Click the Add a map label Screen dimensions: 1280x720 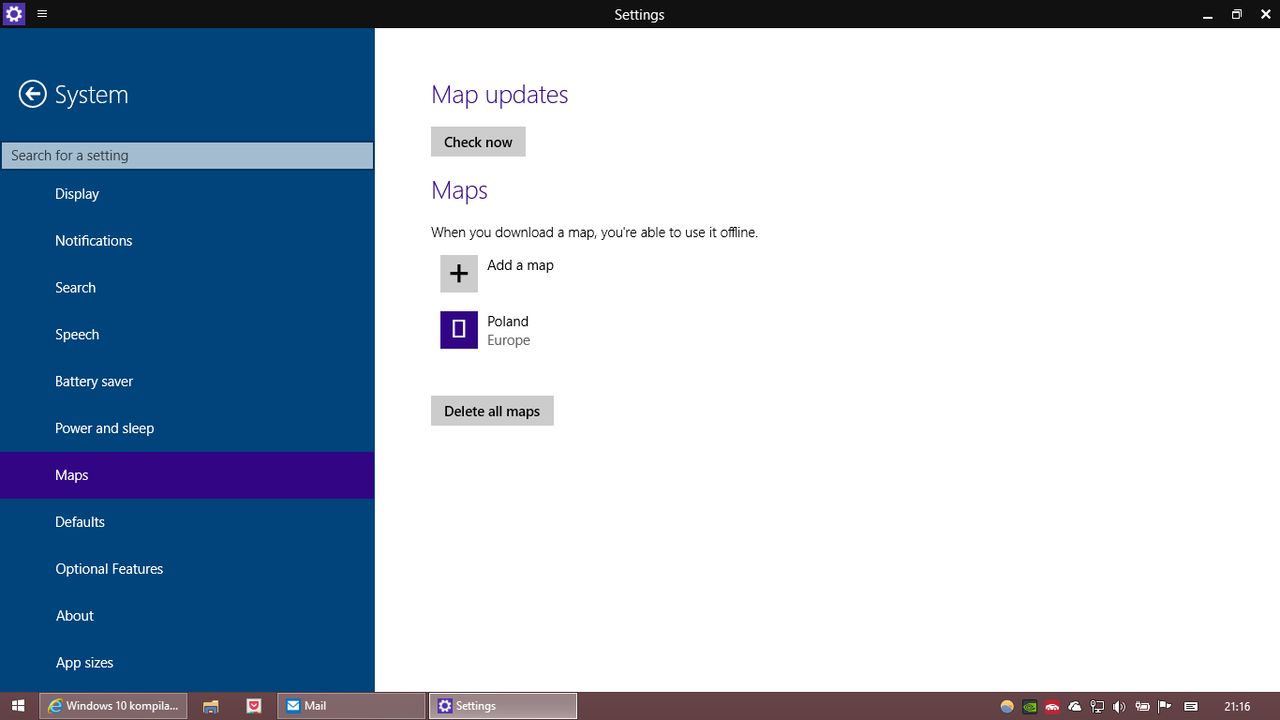click(x=520, y=265)
